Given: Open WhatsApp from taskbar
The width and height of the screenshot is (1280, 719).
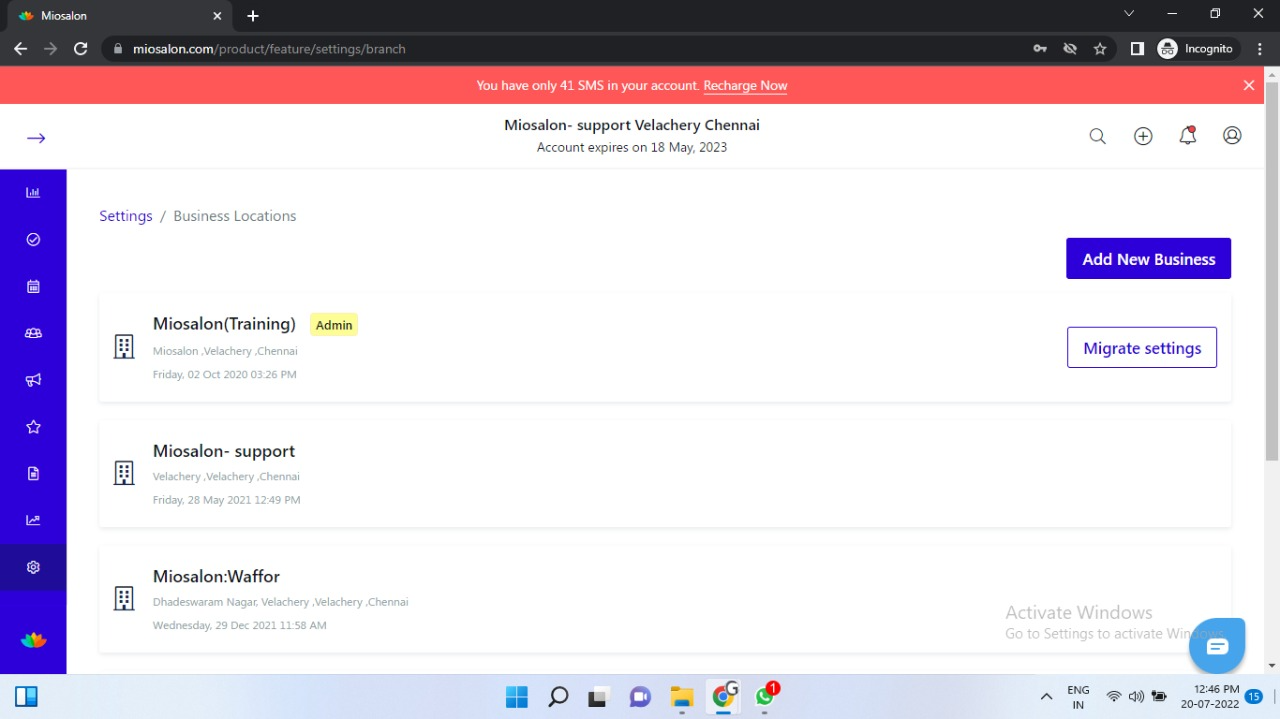Looking at the screenshot, I should click(x=765, y=696).
